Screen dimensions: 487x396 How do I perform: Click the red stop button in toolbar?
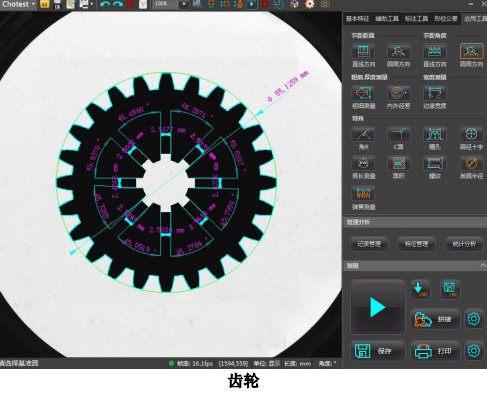pos(265,4)
